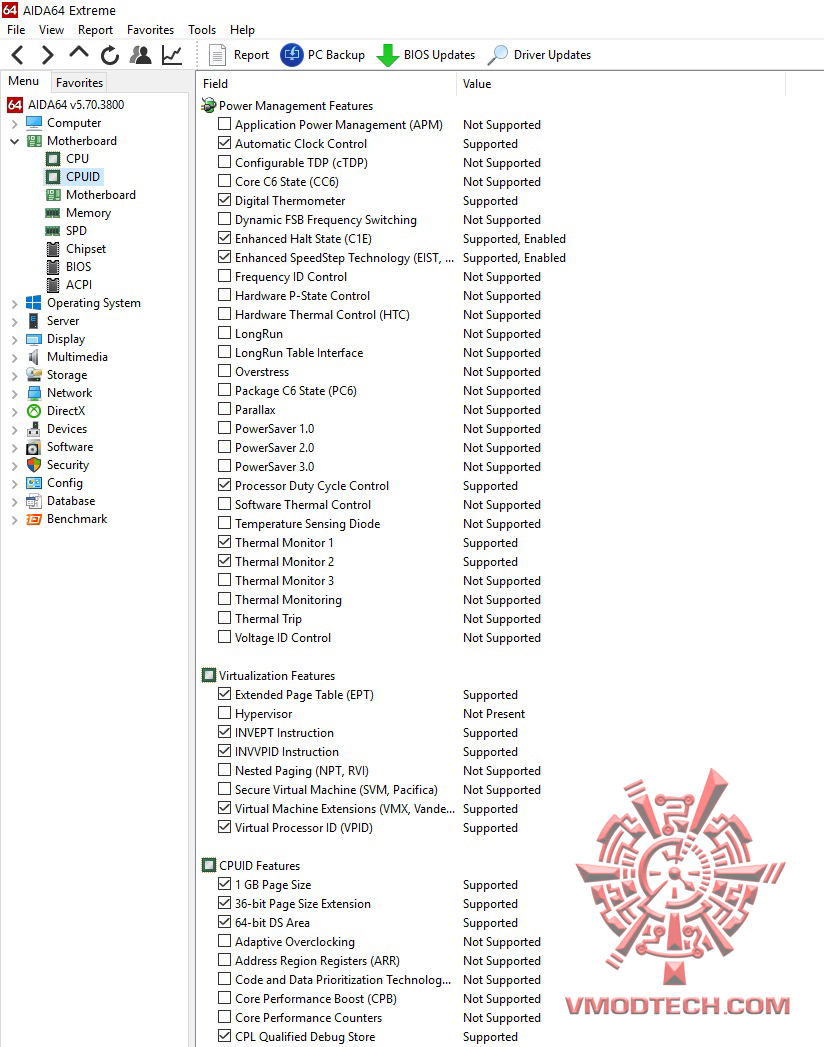824x1047 pixels.
Task: Select the Config tree item
Action: 65,483
